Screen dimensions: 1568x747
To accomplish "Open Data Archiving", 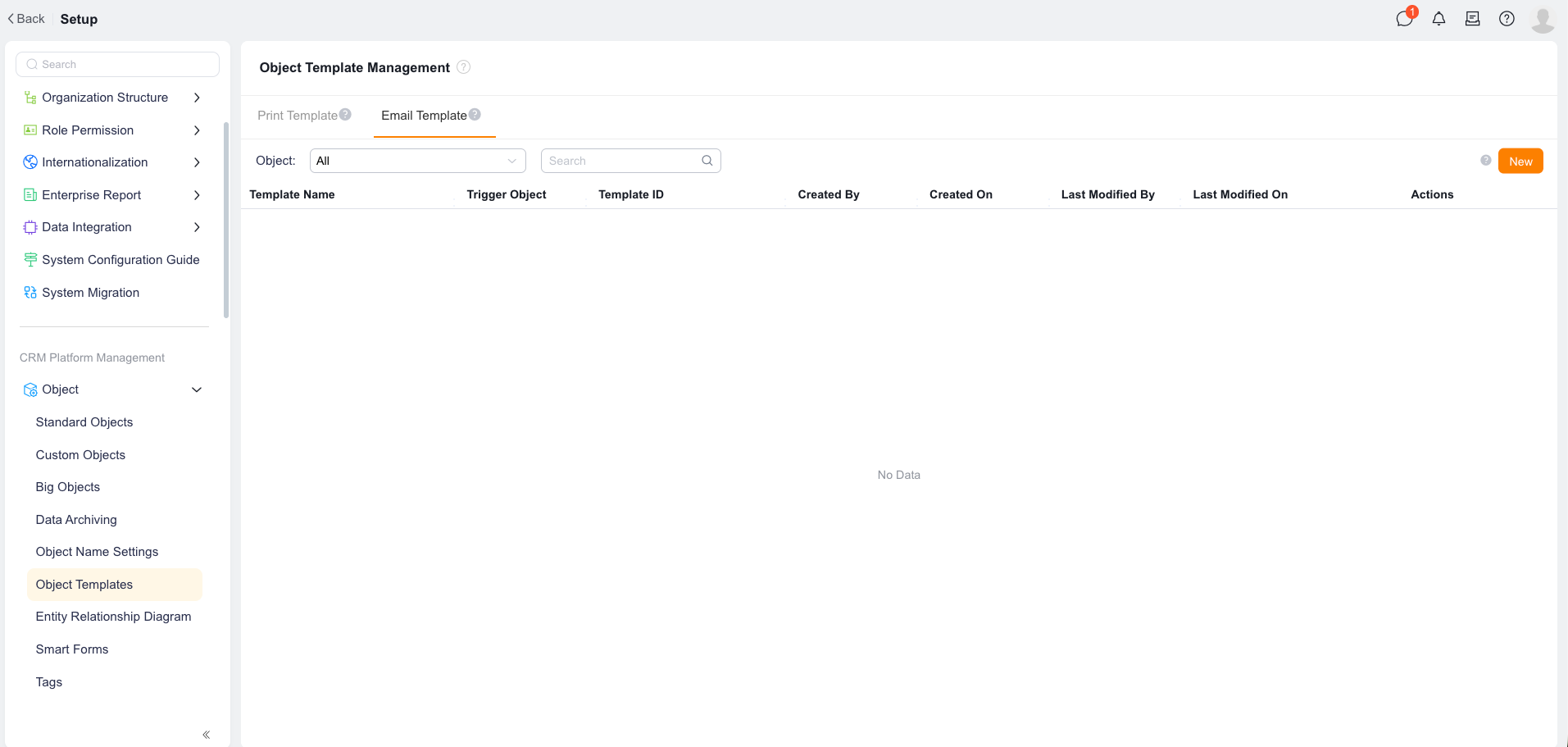I will coord(76,520).
